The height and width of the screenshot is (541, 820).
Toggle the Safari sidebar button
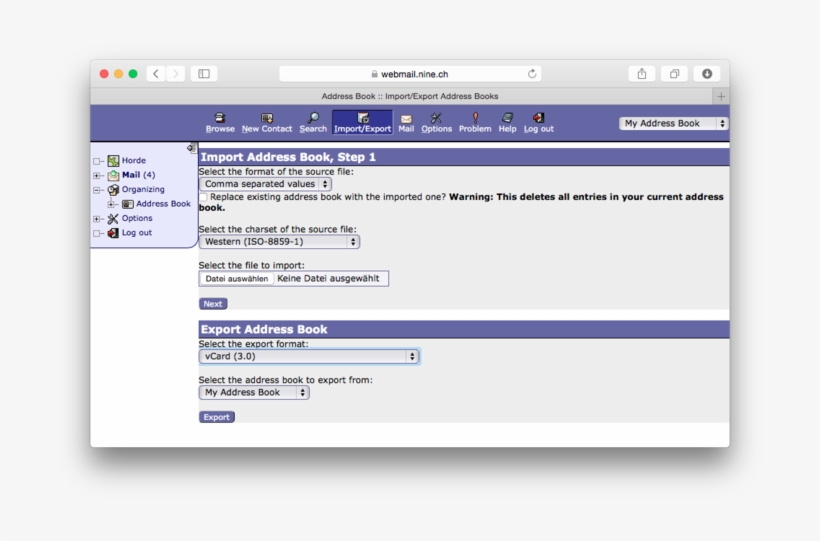click(204, 74)
